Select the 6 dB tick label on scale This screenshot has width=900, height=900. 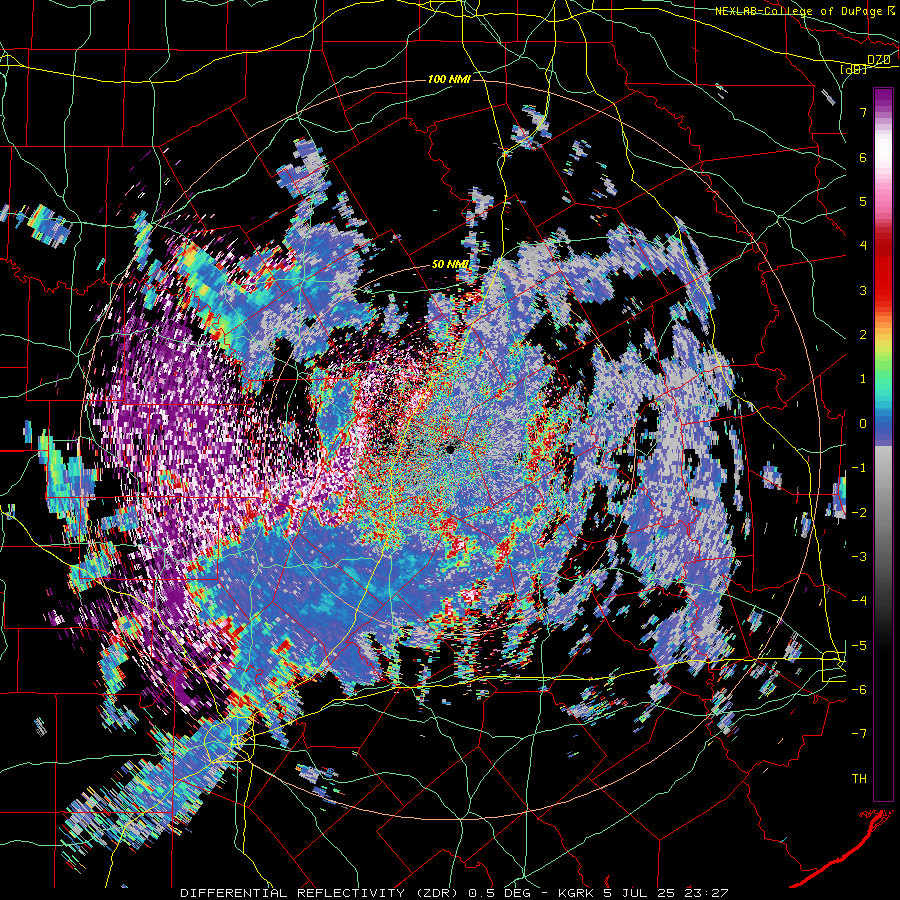pos(863,157)
